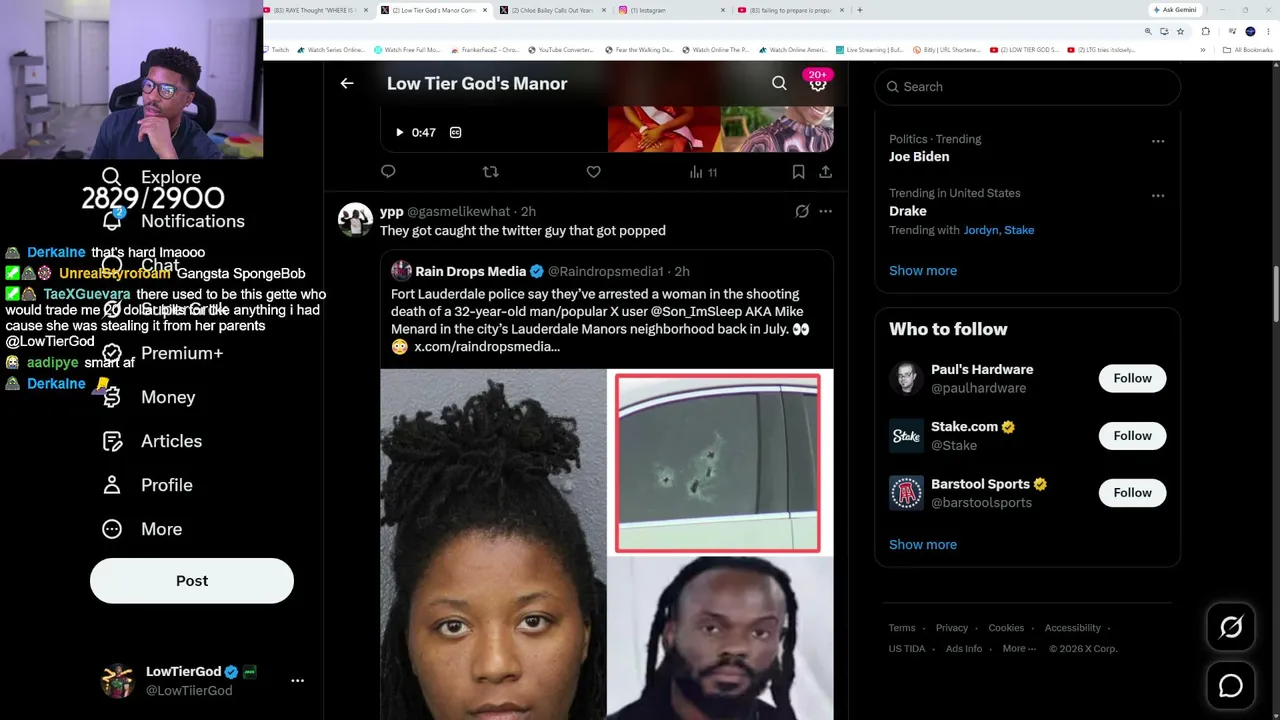Image resolution: width=1280 pixels, height=720 pixels.
Task: Repost the video post
Action: click(x=490, y=172)
